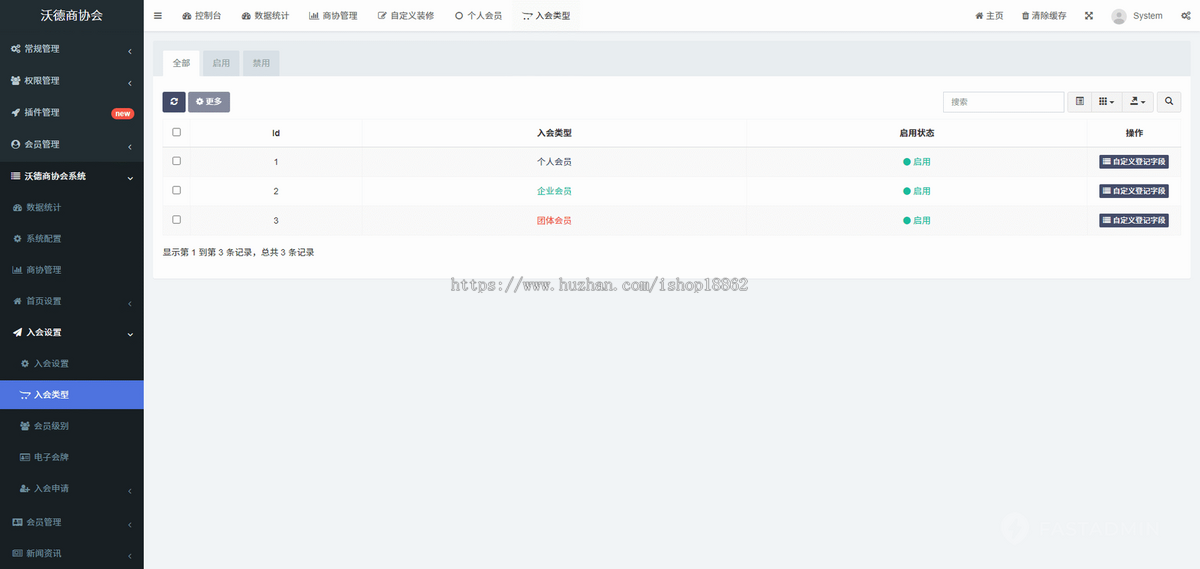Check the checkbox for row 企业会员

click(177, 190)
